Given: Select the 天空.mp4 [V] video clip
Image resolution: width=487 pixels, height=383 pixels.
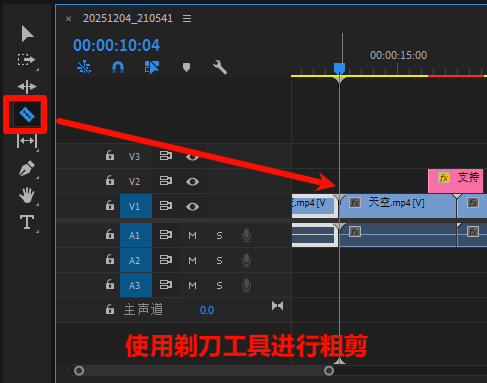Looking at the screenshot, I should (398, 206).
